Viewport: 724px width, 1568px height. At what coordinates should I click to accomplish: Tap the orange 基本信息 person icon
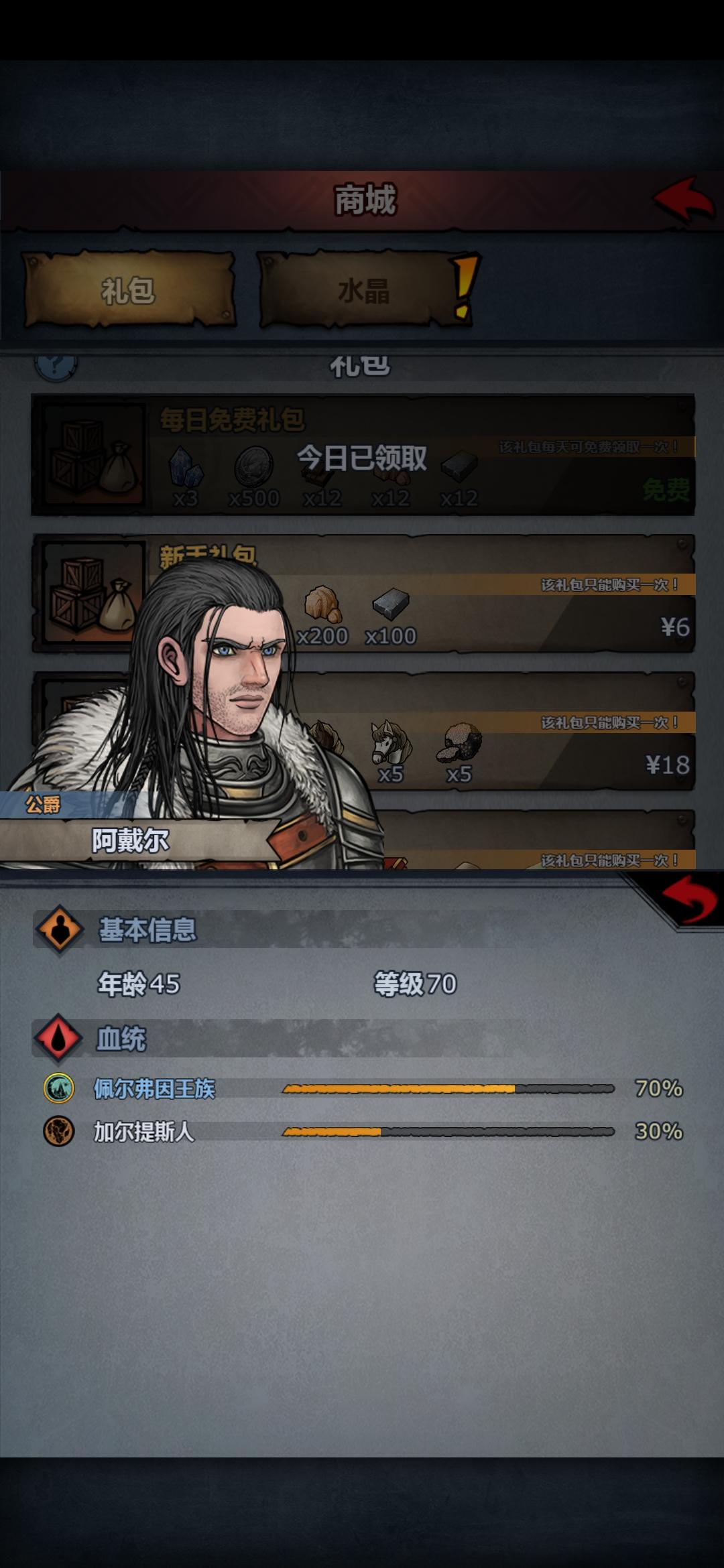click(59, 929)
